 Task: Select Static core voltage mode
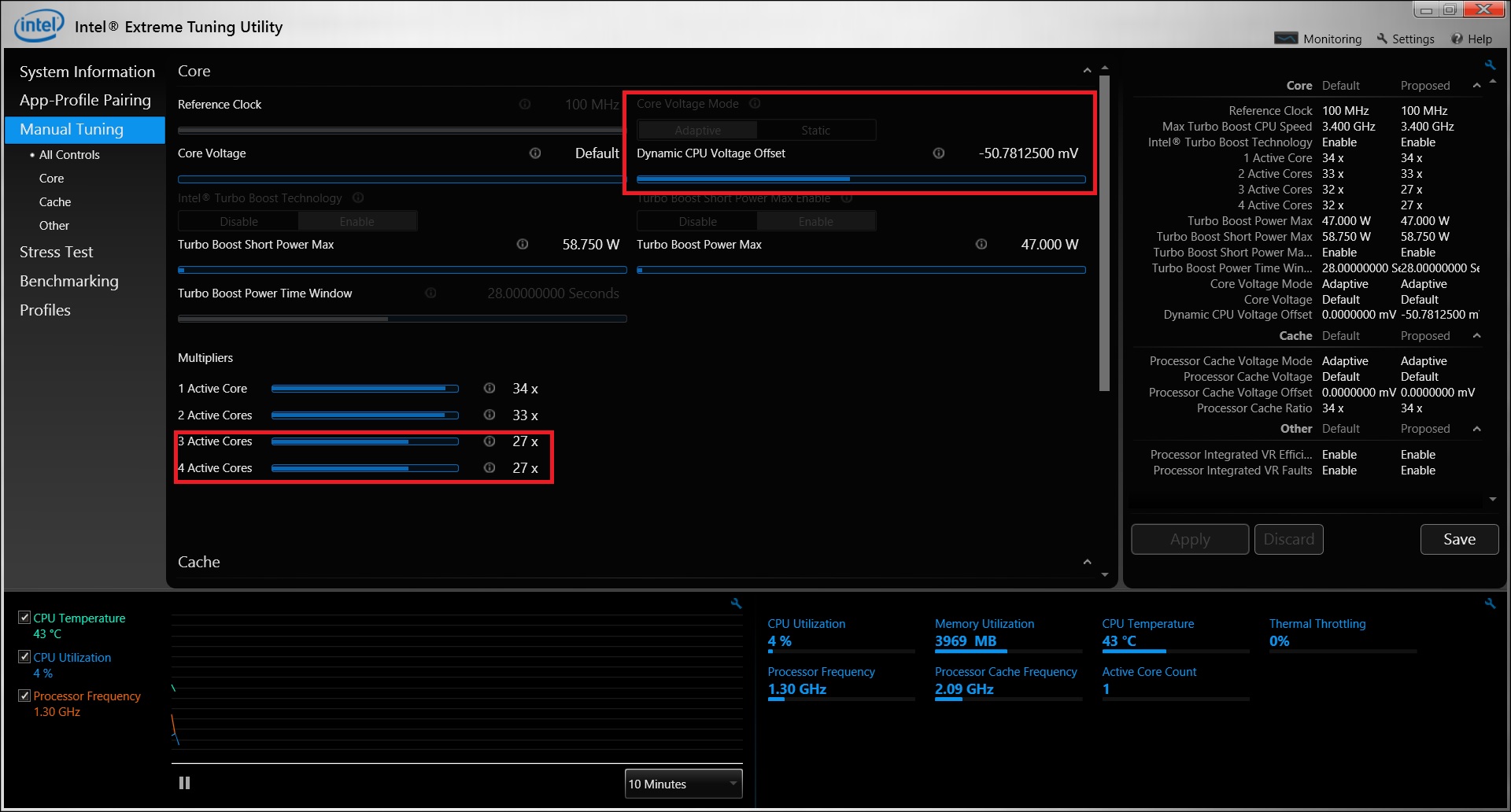click(815, 130)
